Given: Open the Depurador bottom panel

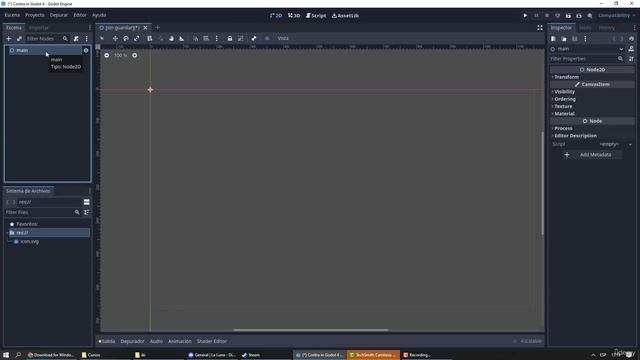Looking at the screenshot, I should click(x=132, y=341).
